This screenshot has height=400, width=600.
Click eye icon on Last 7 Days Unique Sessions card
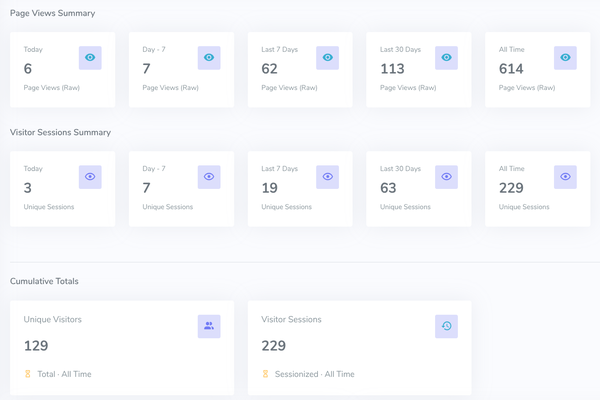[328, 177]
